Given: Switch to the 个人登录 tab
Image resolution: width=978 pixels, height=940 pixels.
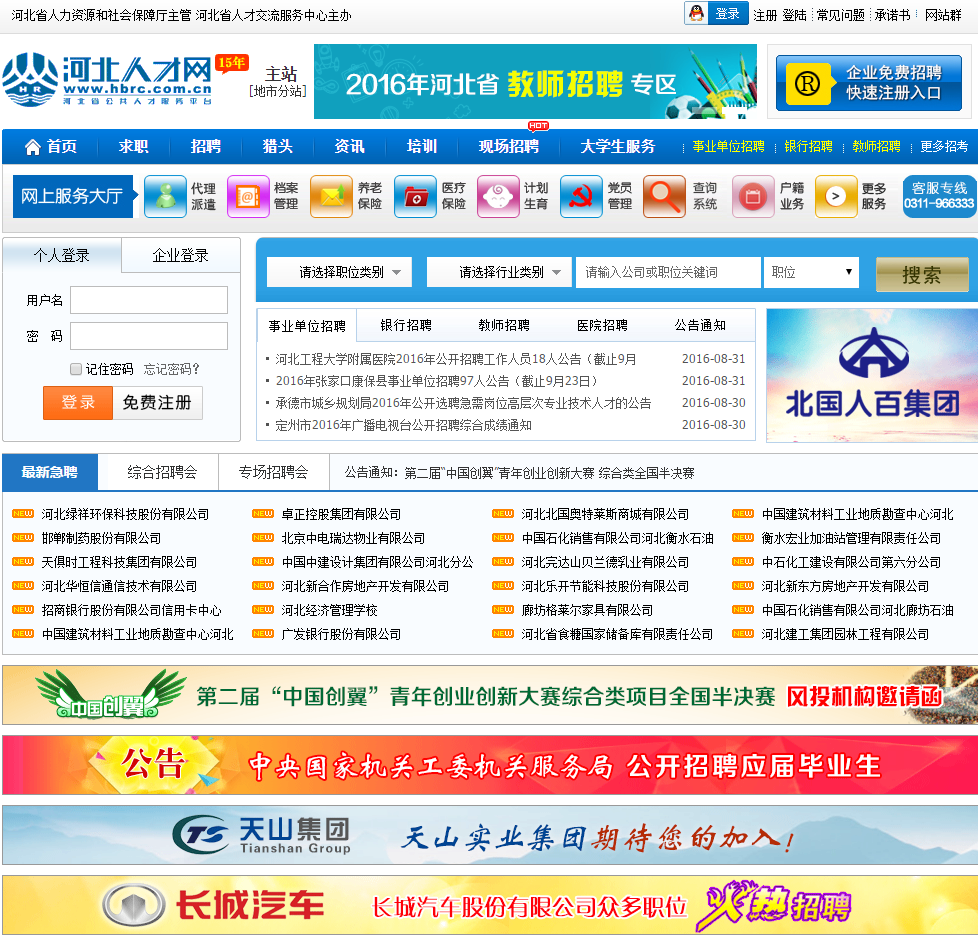Looking at the screenshot, I should pyautogui.click(x=62, y=255).
